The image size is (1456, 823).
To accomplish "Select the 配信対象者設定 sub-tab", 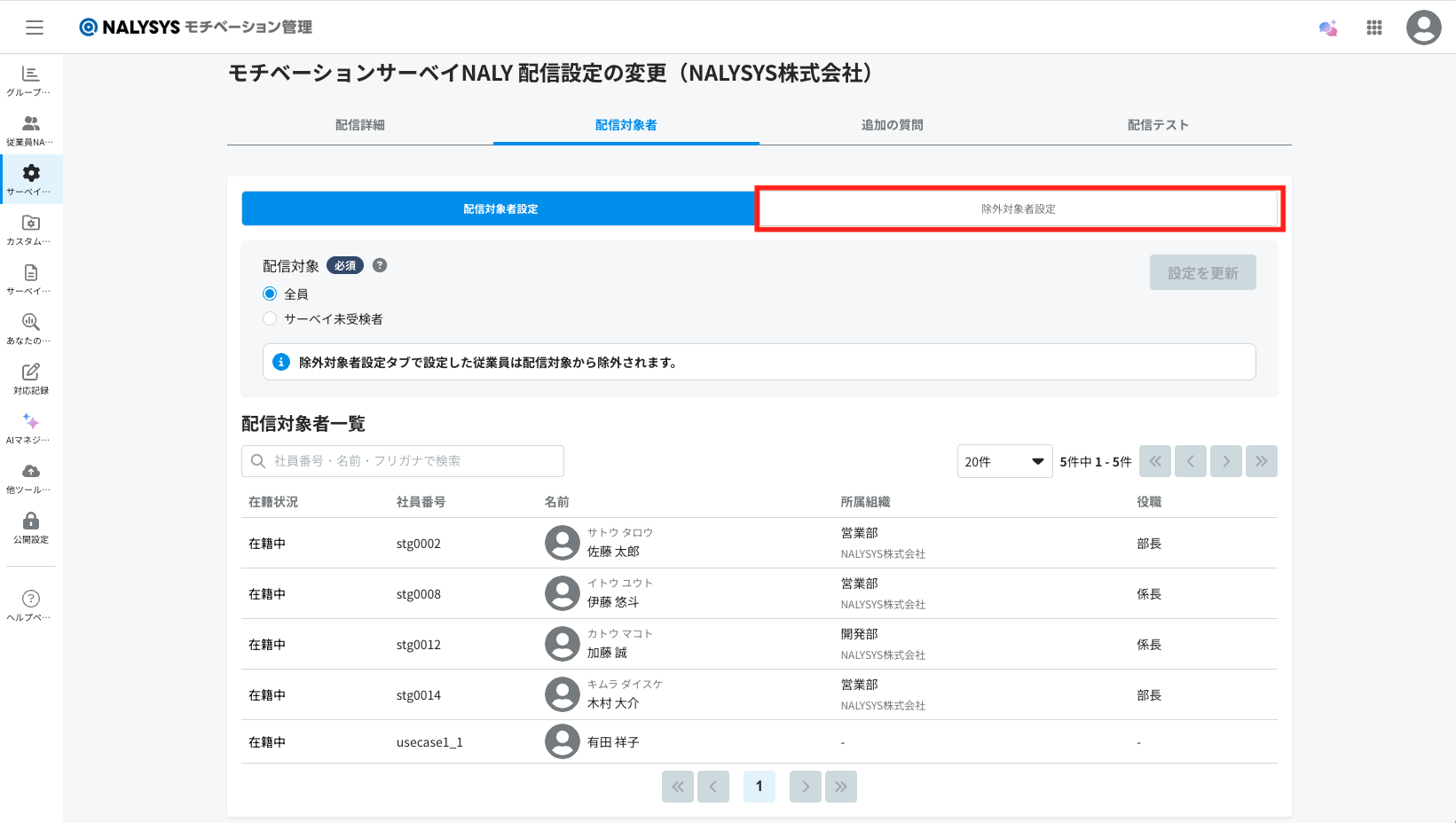I will (500, 209).
